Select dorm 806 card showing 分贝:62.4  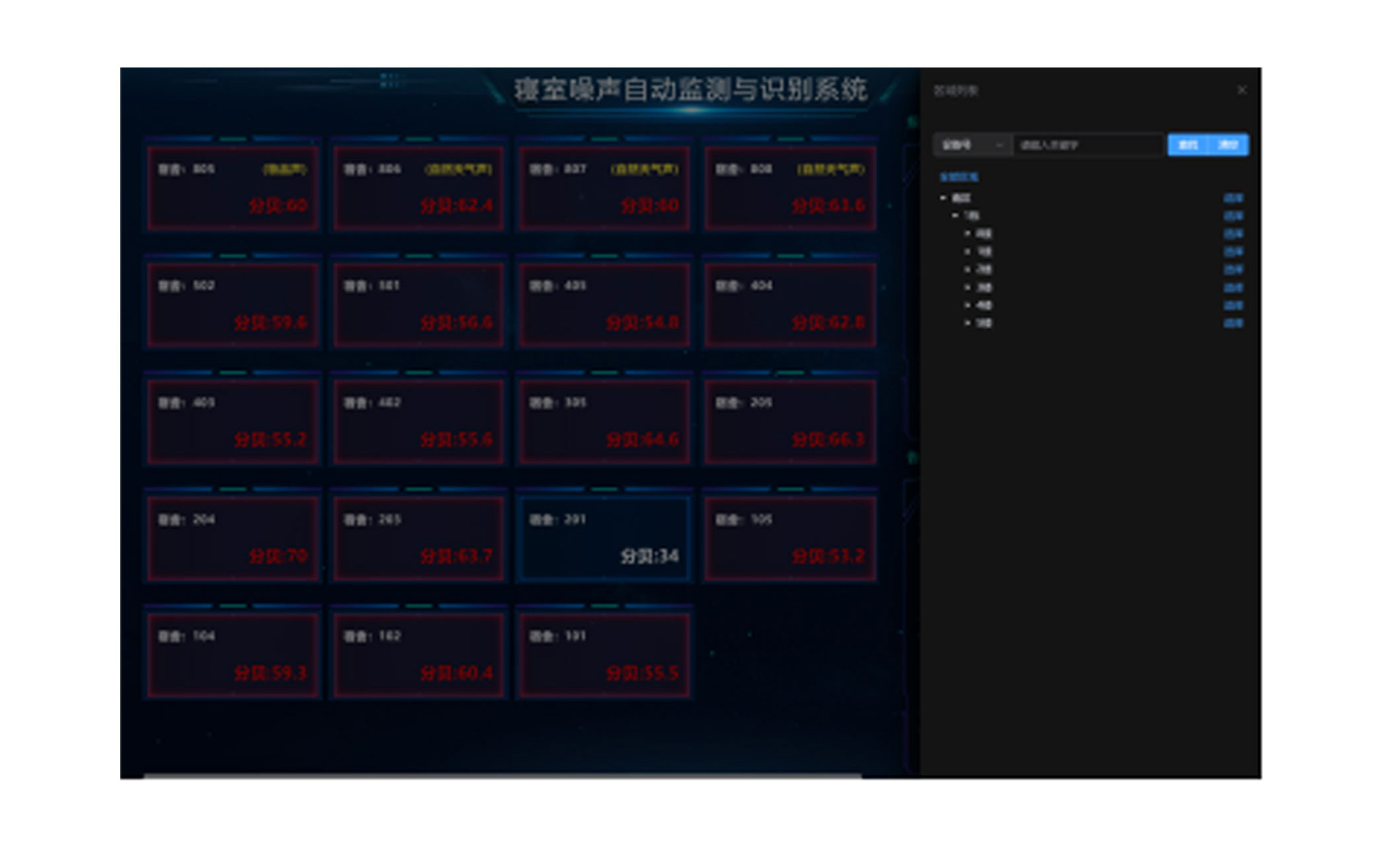pos(418,188)
